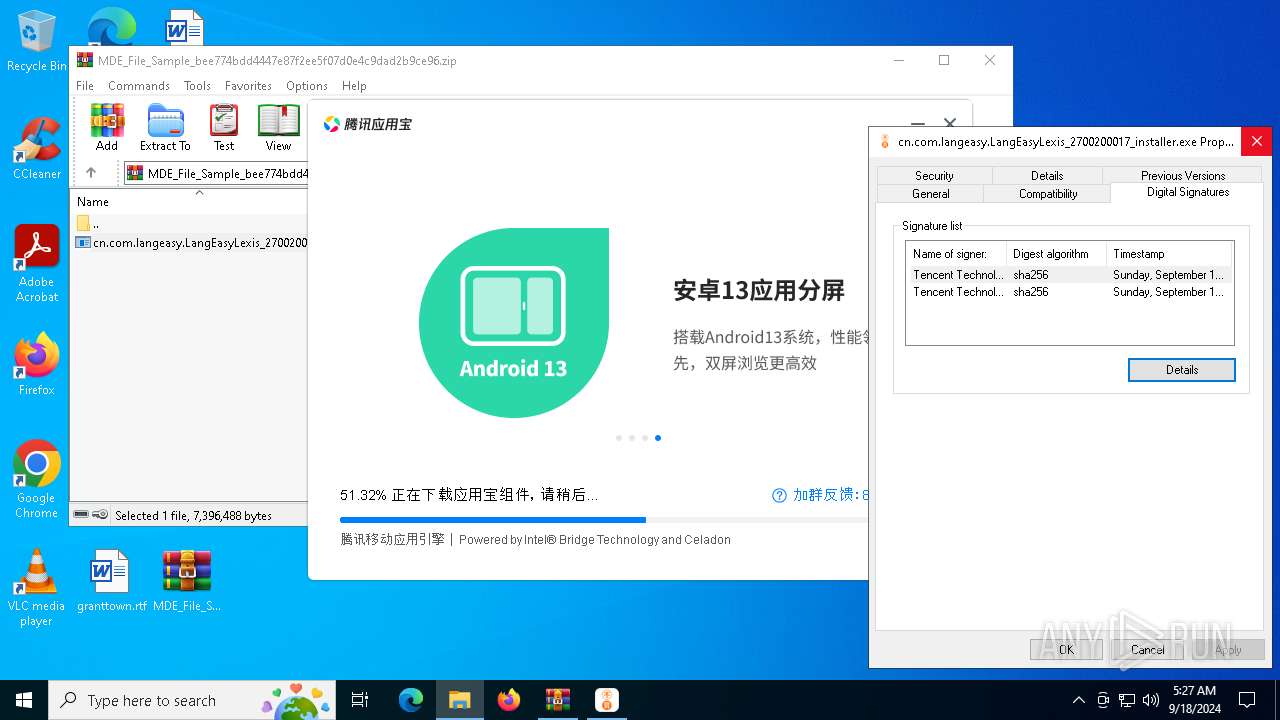The width and height of the screenshot is (1280, 720).
Task: Click the help question mark icon
Action: [779, 495]
